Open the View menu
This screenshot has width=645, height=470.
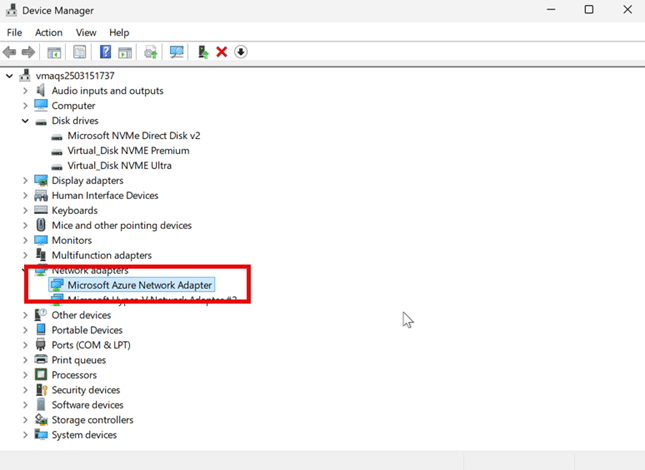pyautogui.click(x=85, y=33)
